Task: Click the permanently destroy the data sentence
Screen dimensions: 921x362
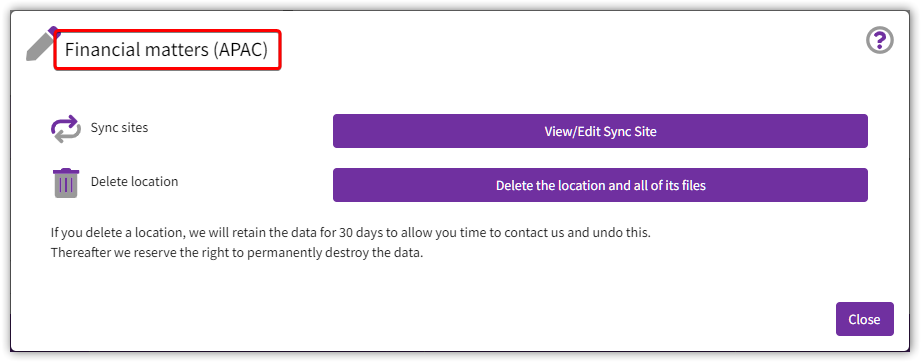Action: click(237, 253)
